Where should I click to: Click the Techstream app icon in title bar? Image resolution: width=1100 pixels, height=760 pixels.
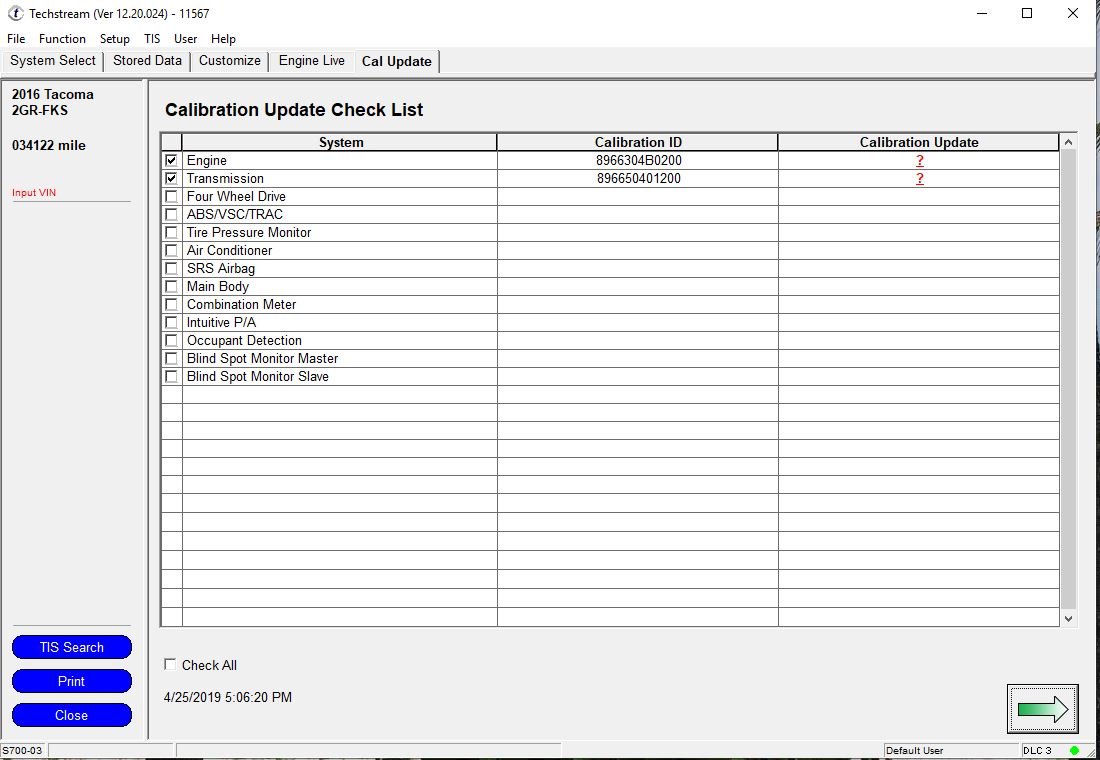pos(15,13)
